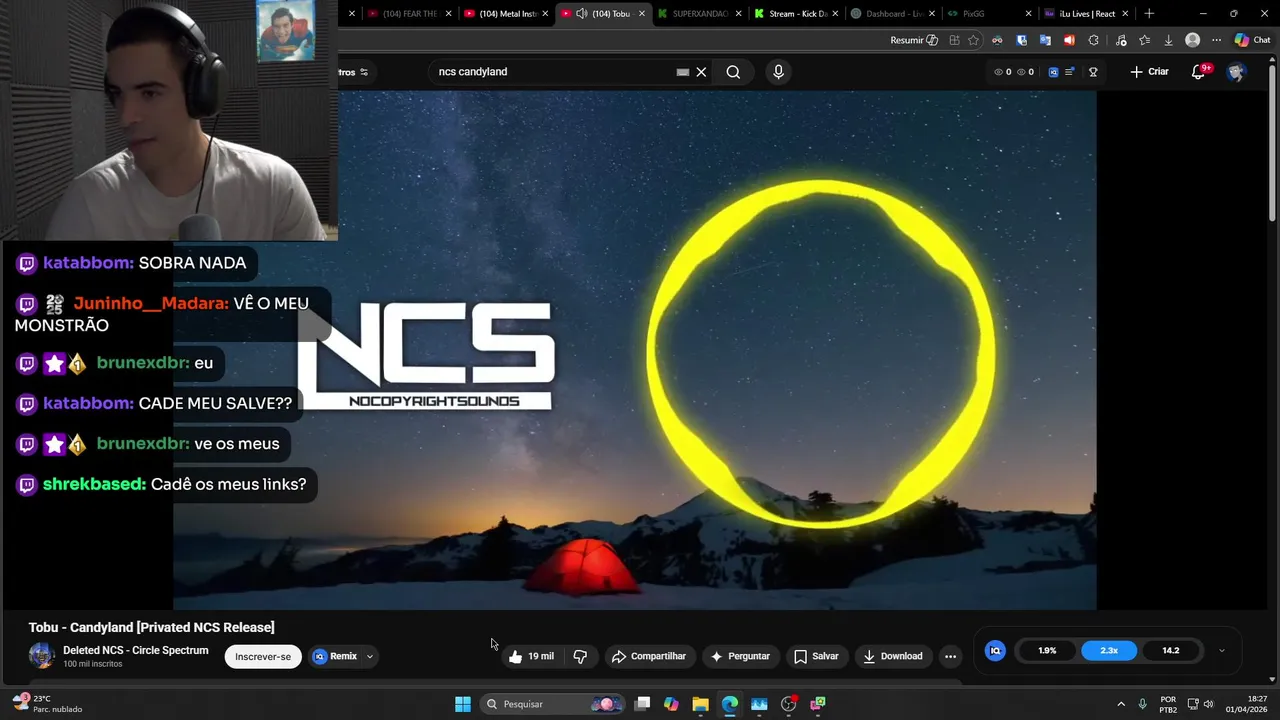Open the Deleted NCS - Circle Spectrum channel
1280x720 pixels.
point(136,650)
